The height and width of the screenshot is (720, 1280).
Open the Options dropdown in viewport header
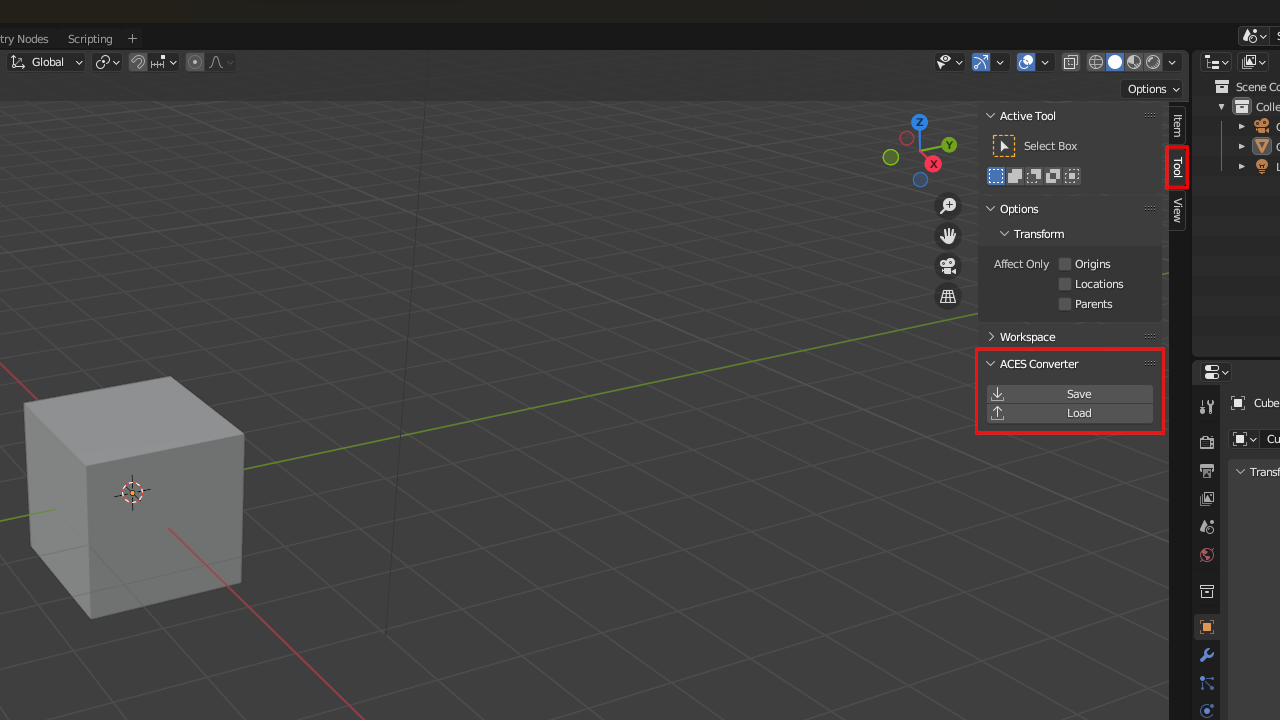pyautogui.click(x=1153, y=89)
